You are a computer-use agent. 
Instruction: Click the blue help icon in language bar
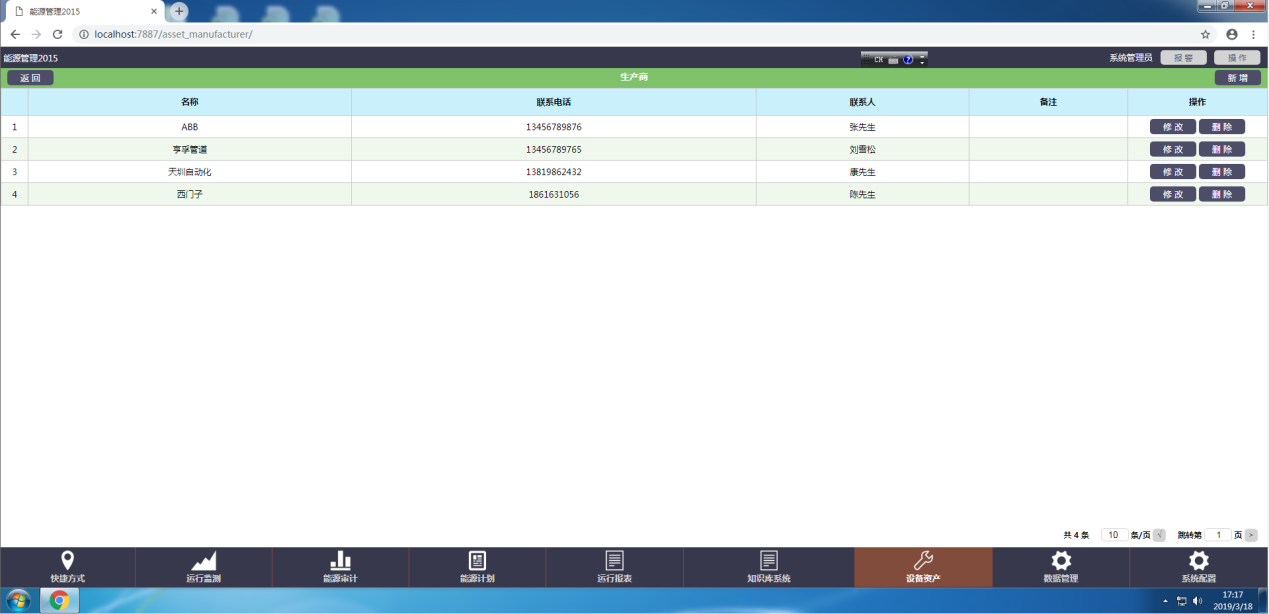point(908,60)
